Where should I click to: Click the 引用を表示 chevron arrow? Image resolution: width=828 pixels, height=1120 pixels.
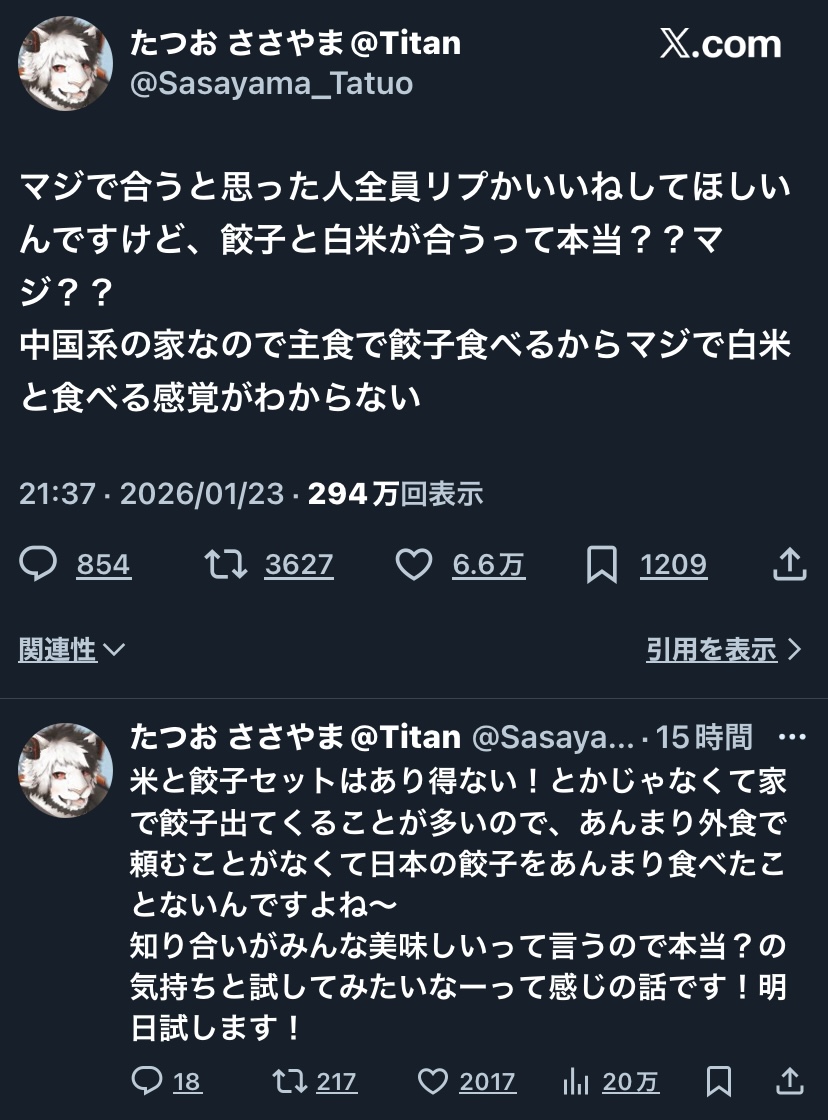[x=795, y=650]
